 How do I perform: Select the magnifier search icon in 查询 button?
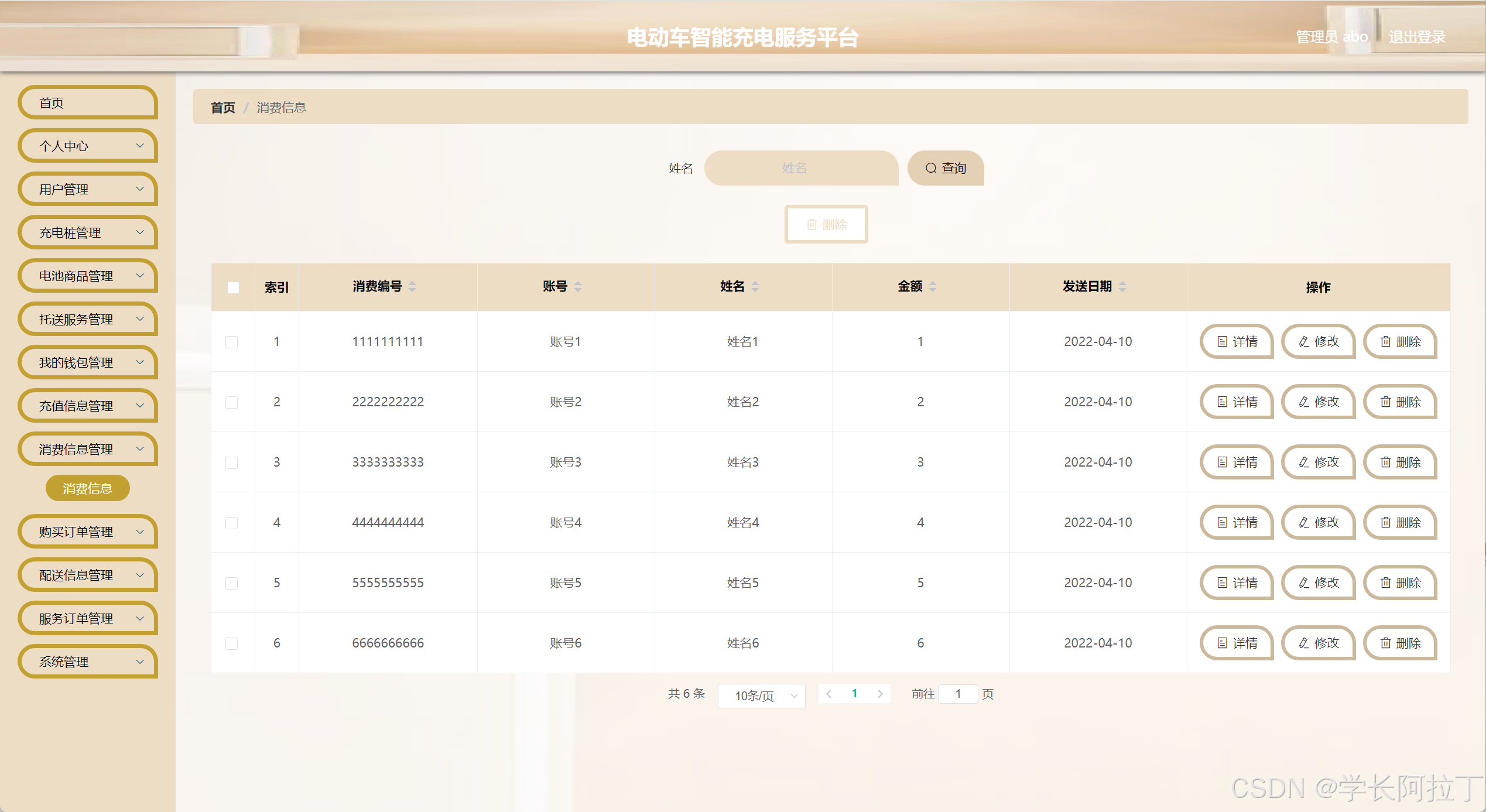pos(931,168)
